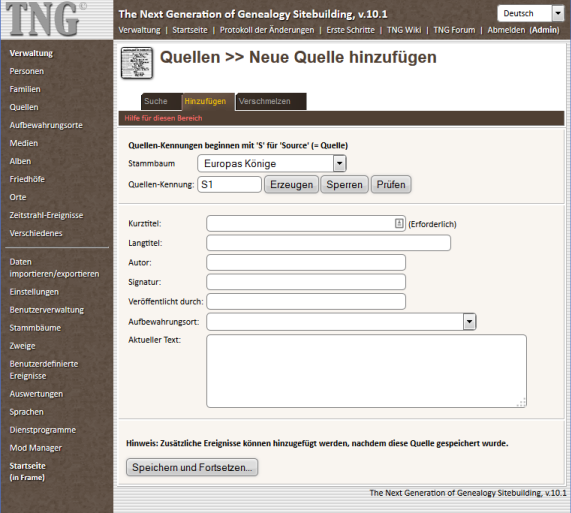Click the Prüfen button
This screenshot has width=571, height=513.
(391, 184)
